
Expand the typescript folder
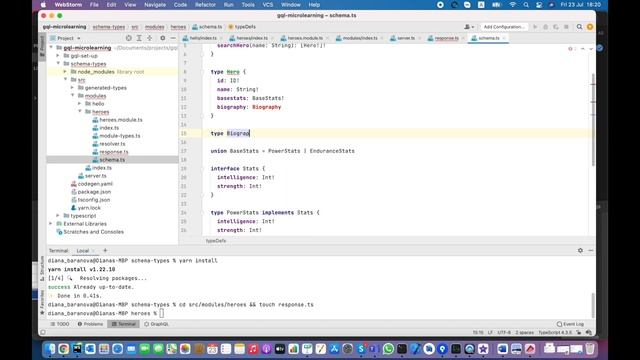coord(58,216)
